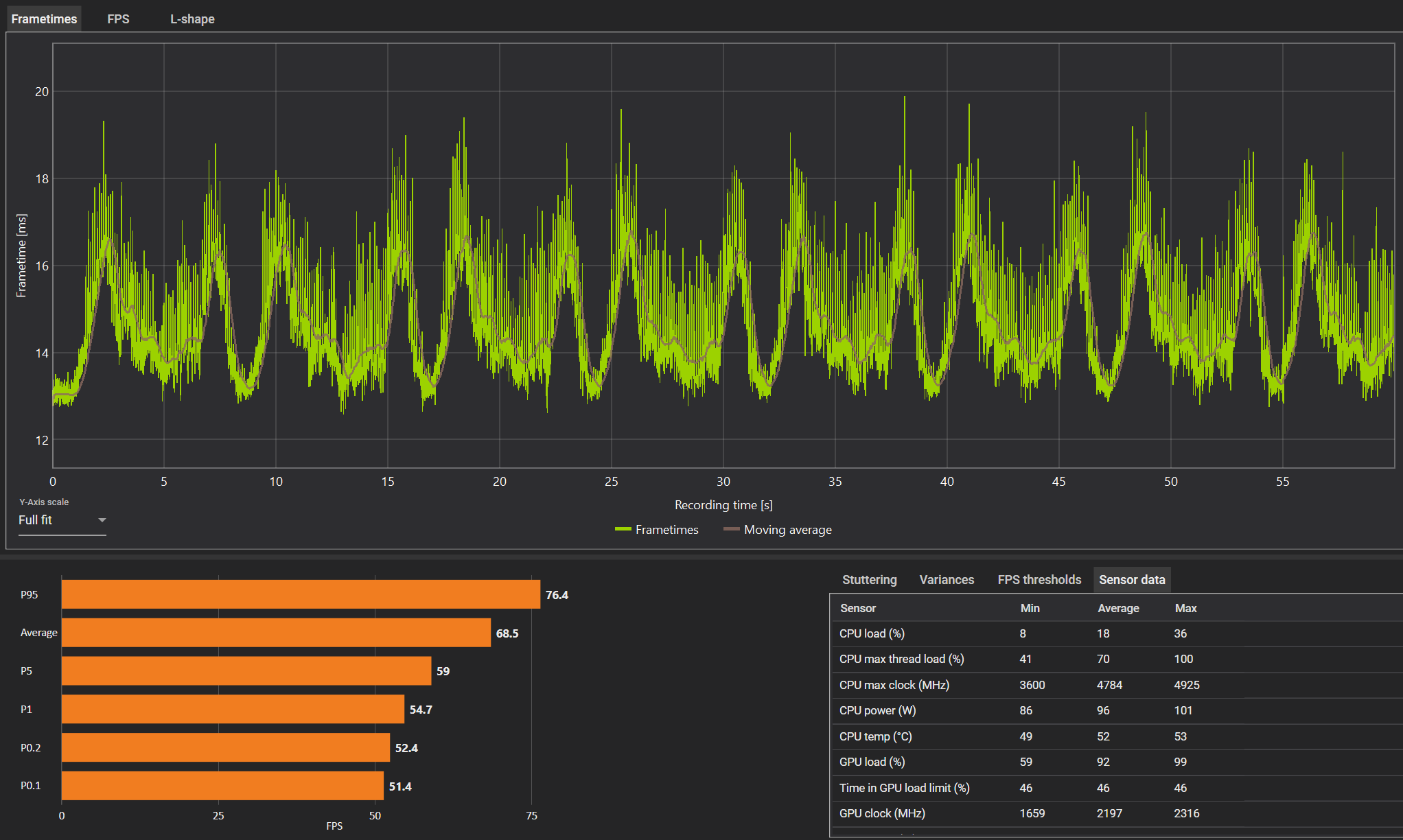This screenshot has width=1403, height=840.
Task: Toggle Frametimes series in chart legend
Action: (x=666, y=530)
